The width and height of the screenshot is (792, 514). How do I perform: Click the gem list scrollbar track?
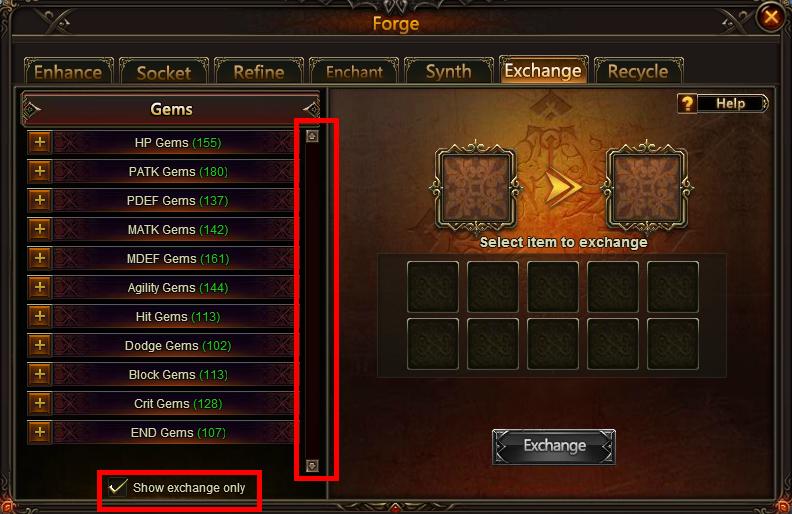tap(312, 300)
